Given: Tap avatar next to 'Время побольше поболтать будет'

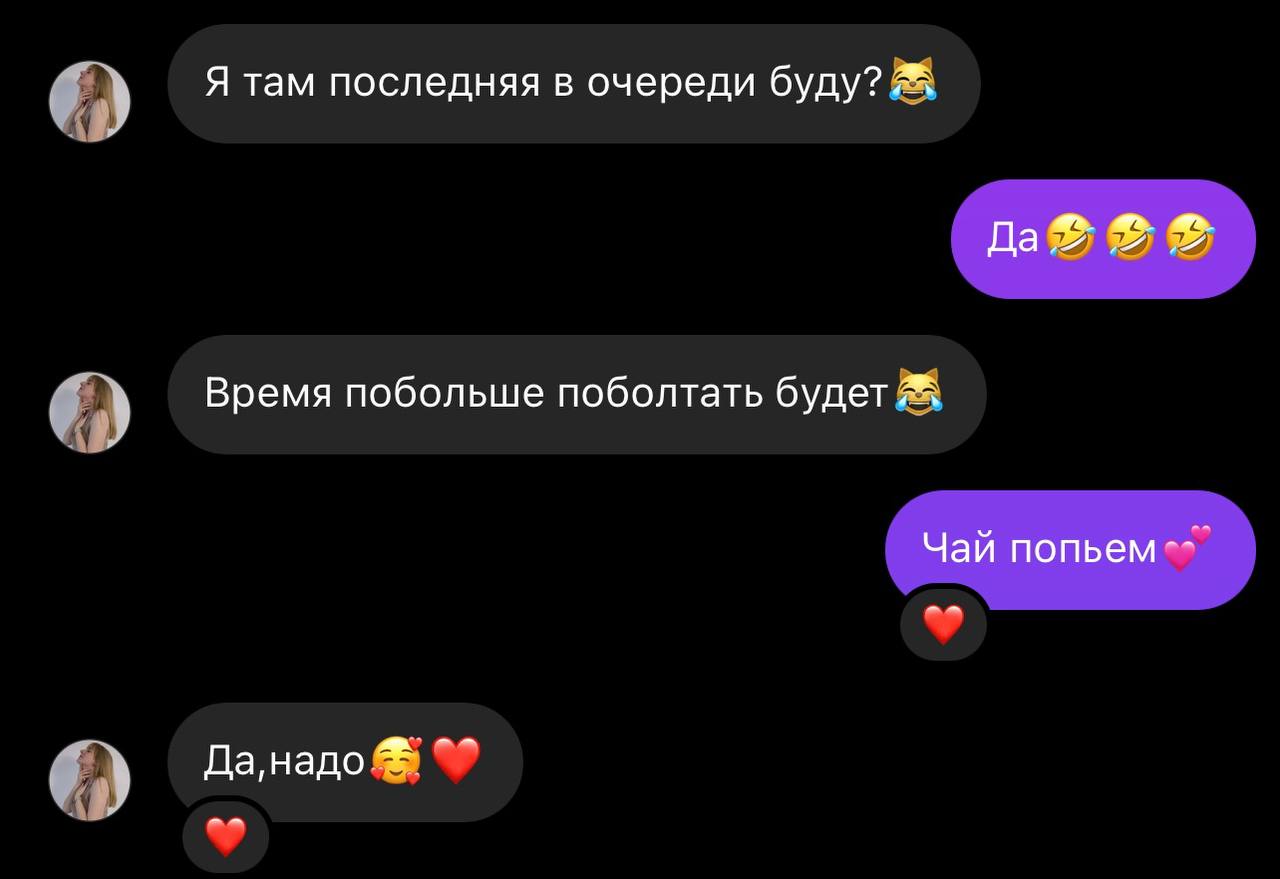Looking at the screenshot, I should coord(90,412).
